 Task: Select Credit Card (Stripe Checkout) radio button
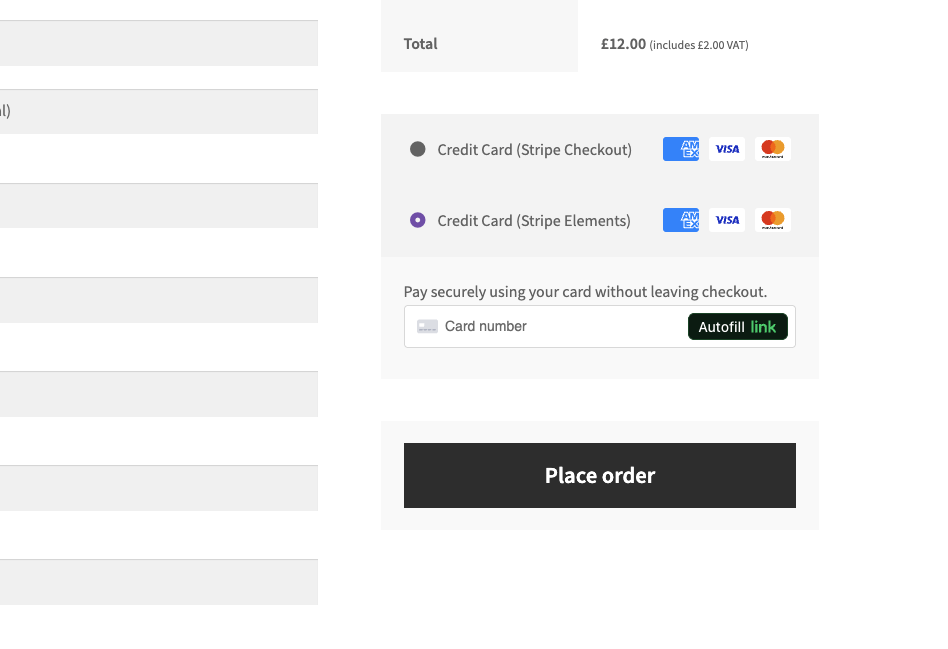417,149
